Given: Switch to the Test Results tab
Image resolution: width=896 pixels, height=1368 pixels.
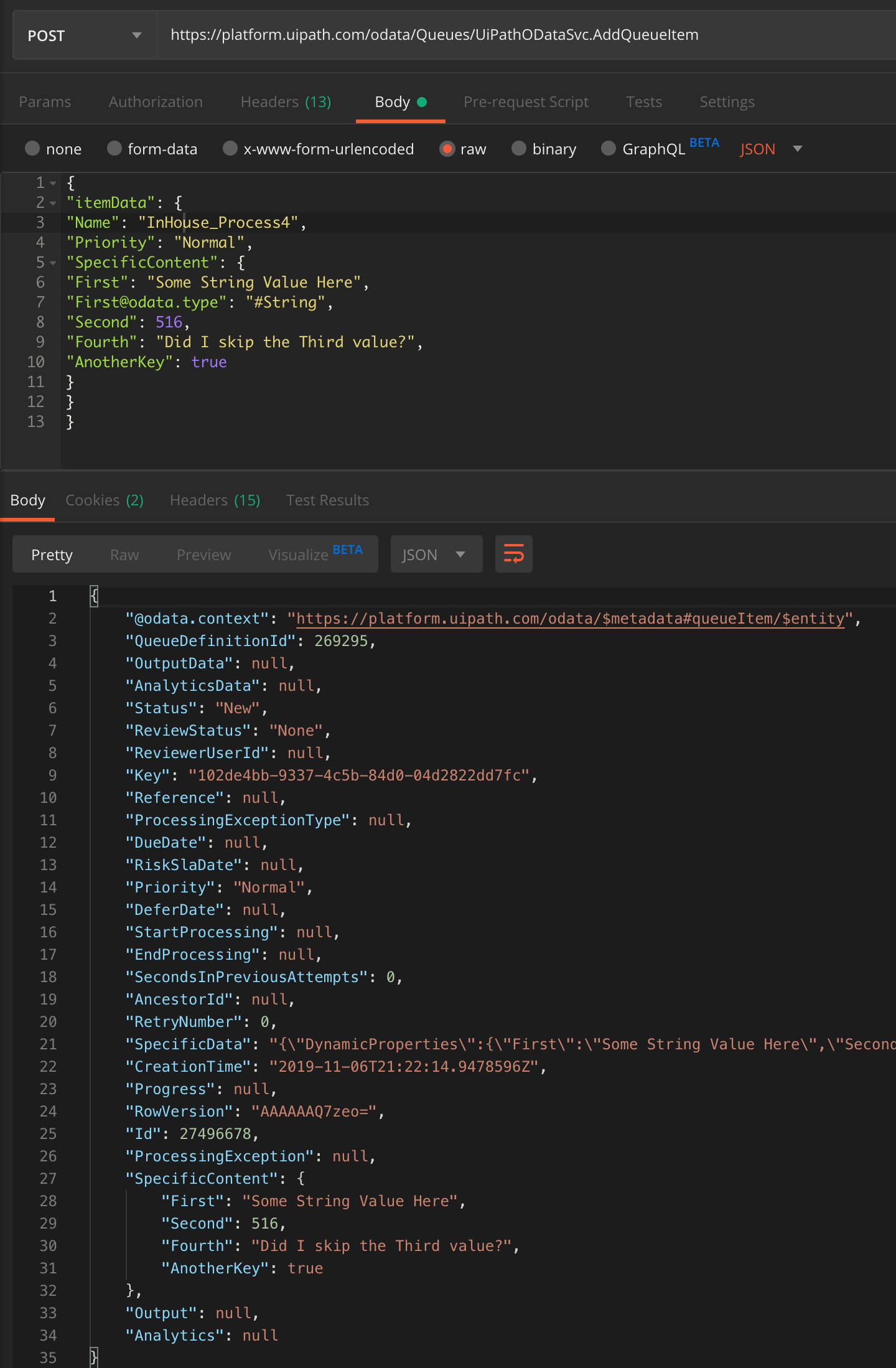Looking at the screenshot, I should click(327, 500).
